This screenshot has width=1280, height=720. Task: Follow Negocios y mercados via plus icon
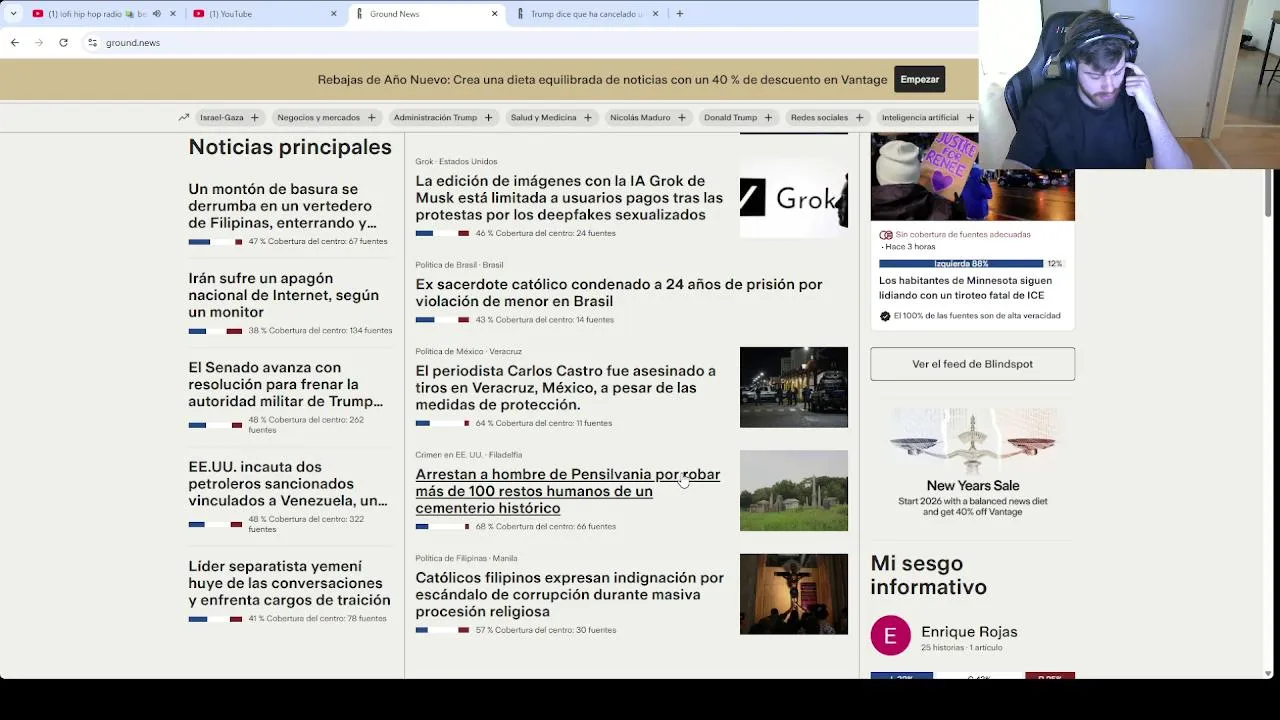click(371, 117)
